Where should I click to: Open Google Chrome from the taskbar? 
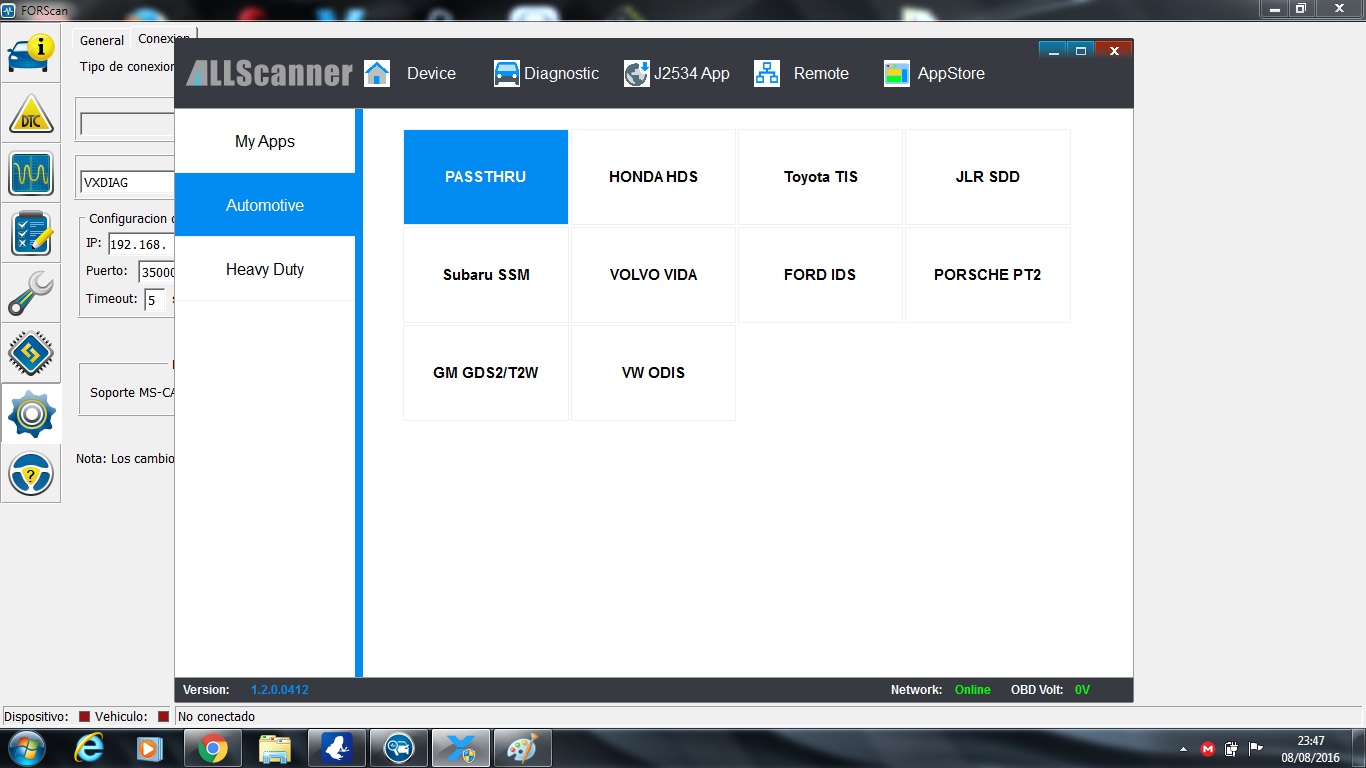tap(212, 748)
